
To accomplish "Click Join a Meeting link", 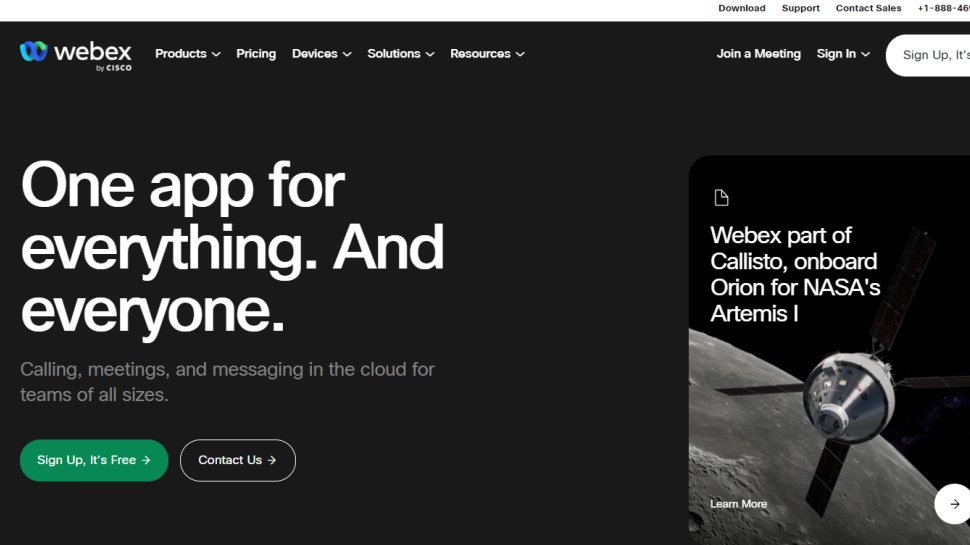I will (x=758, y=54).
